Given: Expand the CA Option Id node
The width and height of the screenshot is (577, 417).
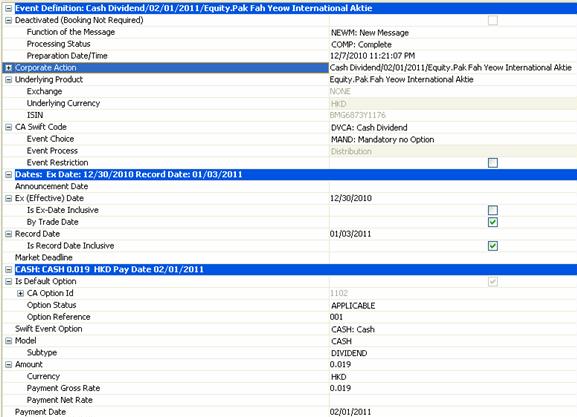Looking at the screenshot, I should click(x=20, y=293).
